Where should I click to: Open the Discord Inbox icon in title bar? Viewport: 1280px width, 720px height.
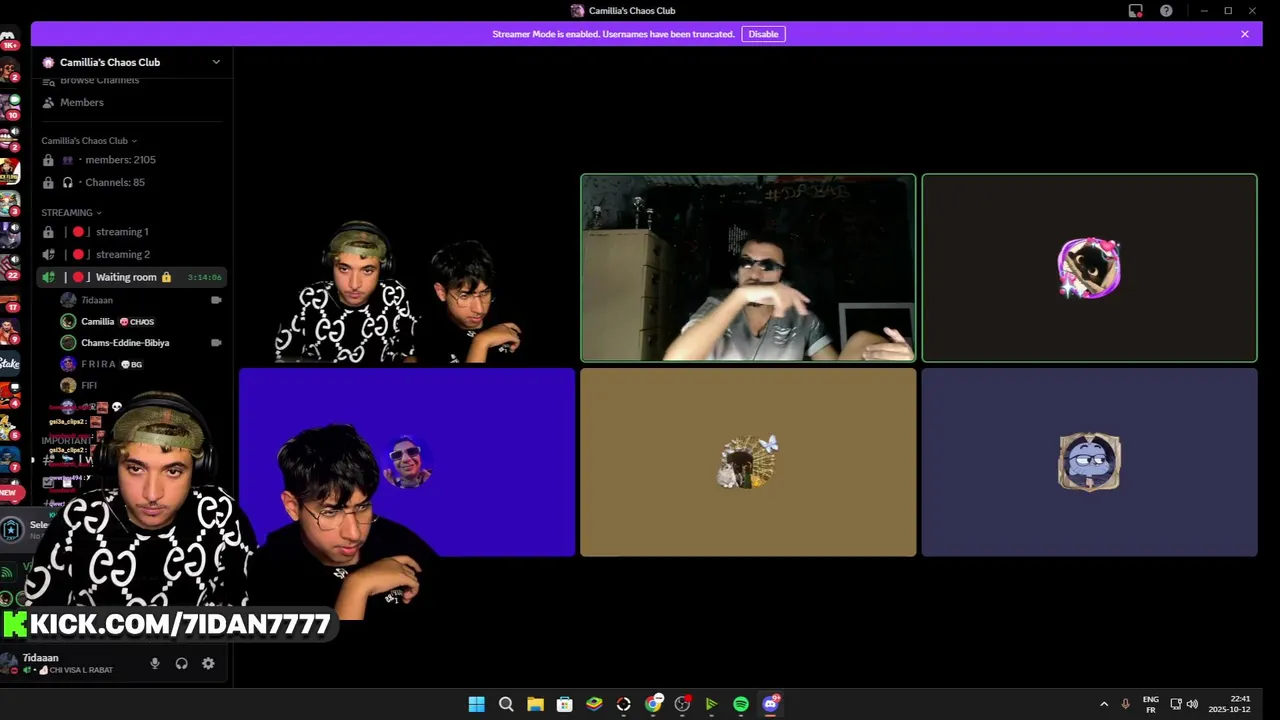click(x=1136, y=10)
